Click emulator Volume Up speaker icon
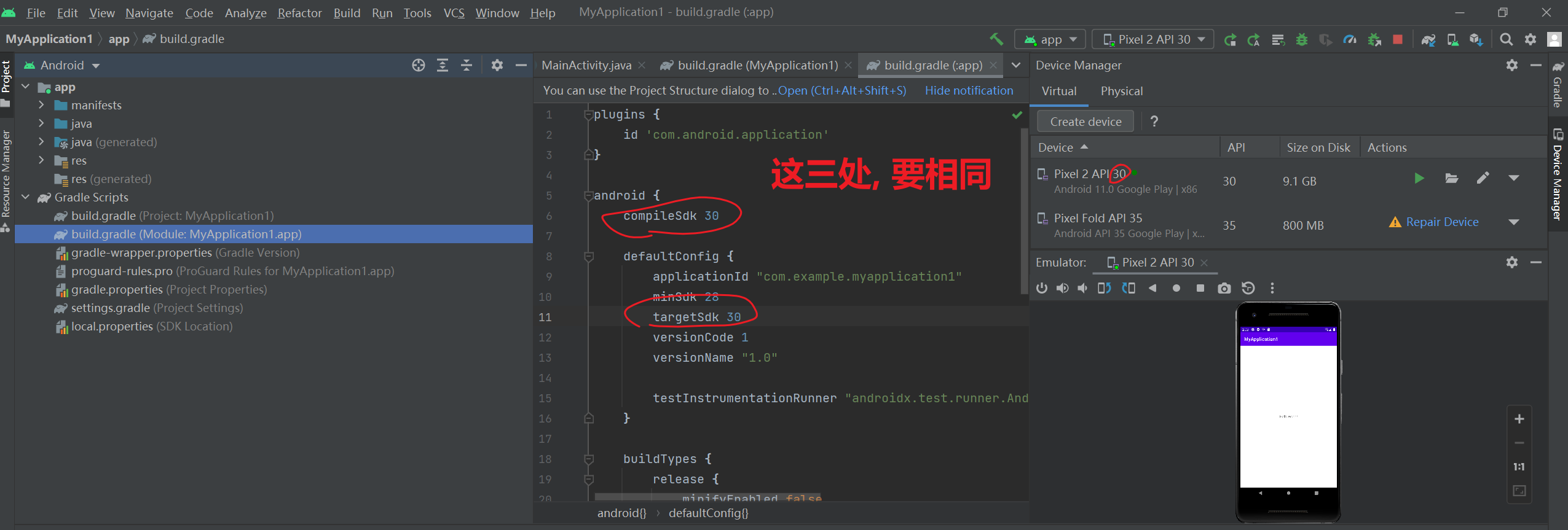 click(1062, 288)
